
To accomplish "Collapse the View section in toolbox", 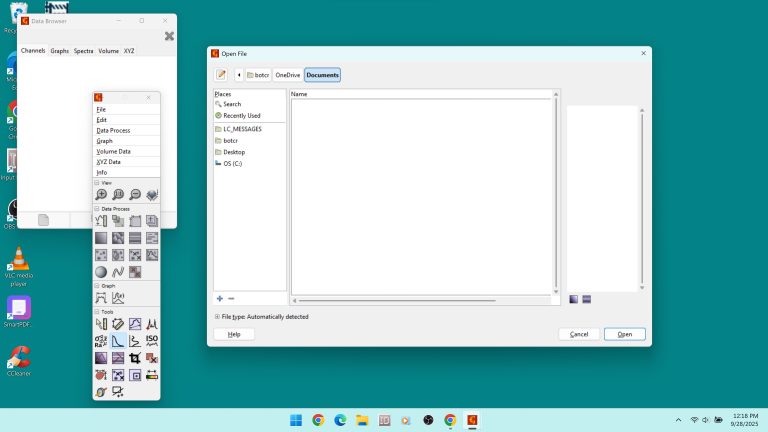I will 97,183.
